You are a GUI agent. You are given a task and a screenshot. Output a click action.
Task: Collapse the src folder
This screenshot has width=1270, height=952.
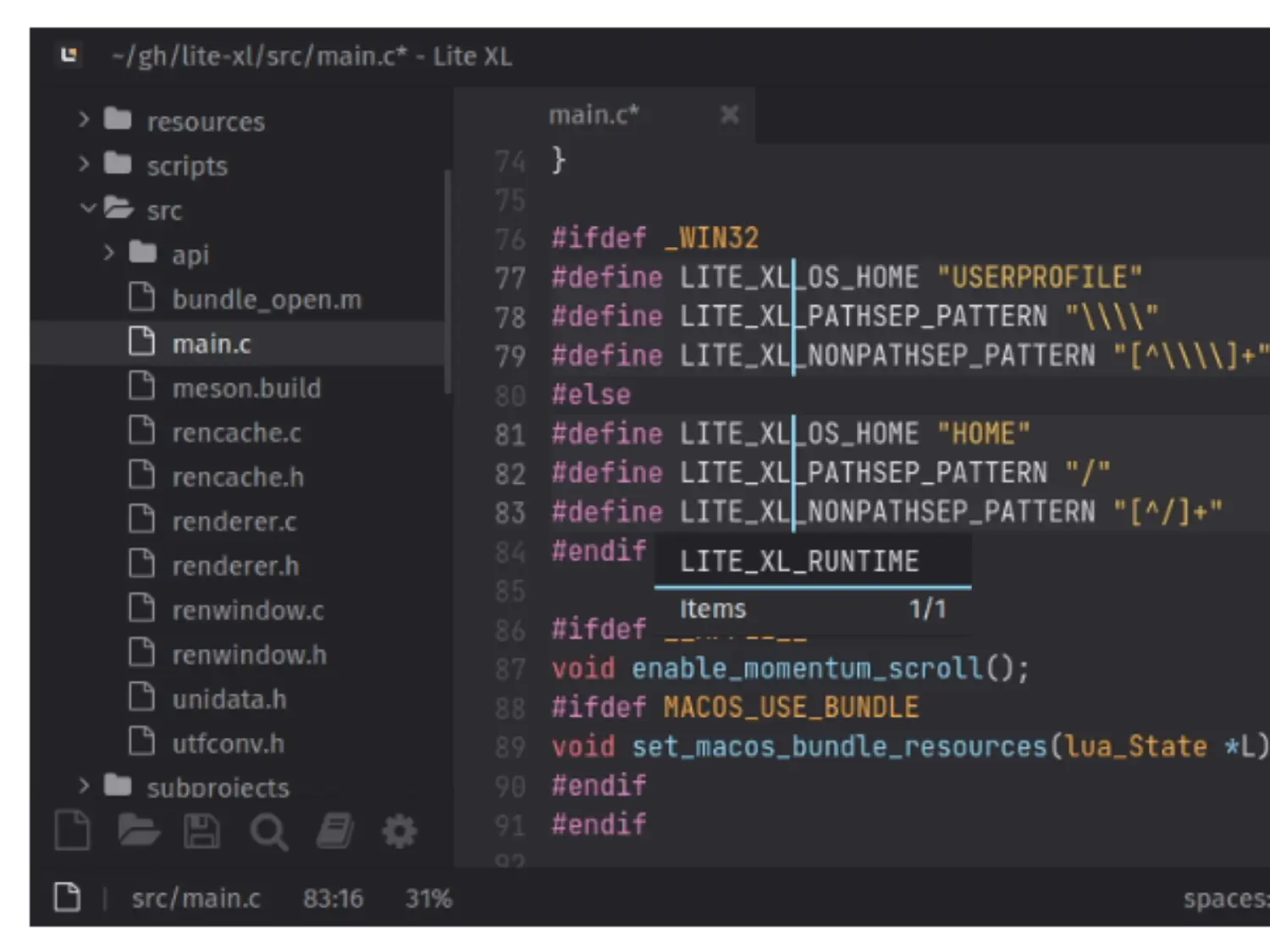(87, 208)
